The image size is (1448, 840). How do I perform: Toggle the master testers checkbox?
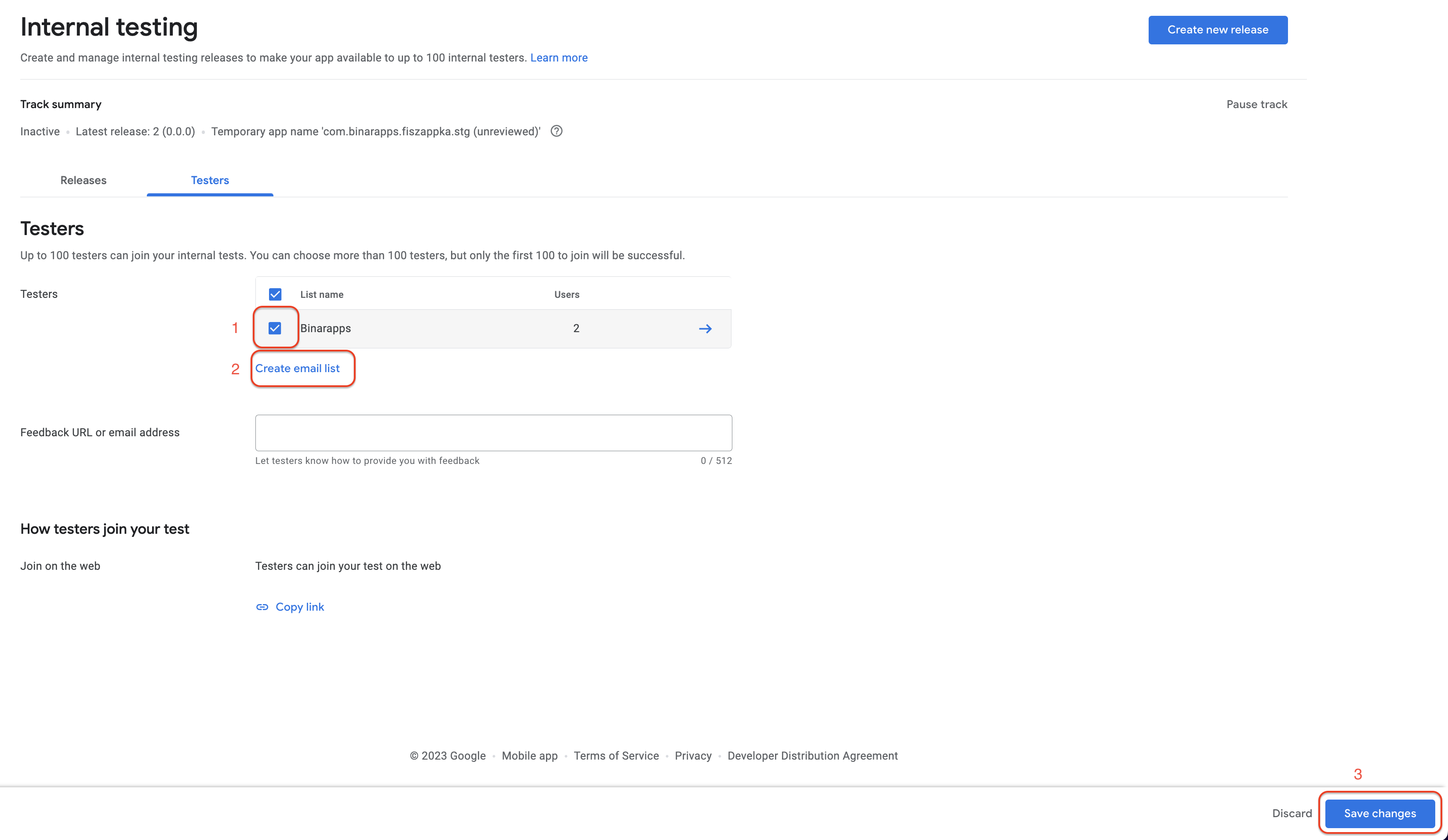275,294
